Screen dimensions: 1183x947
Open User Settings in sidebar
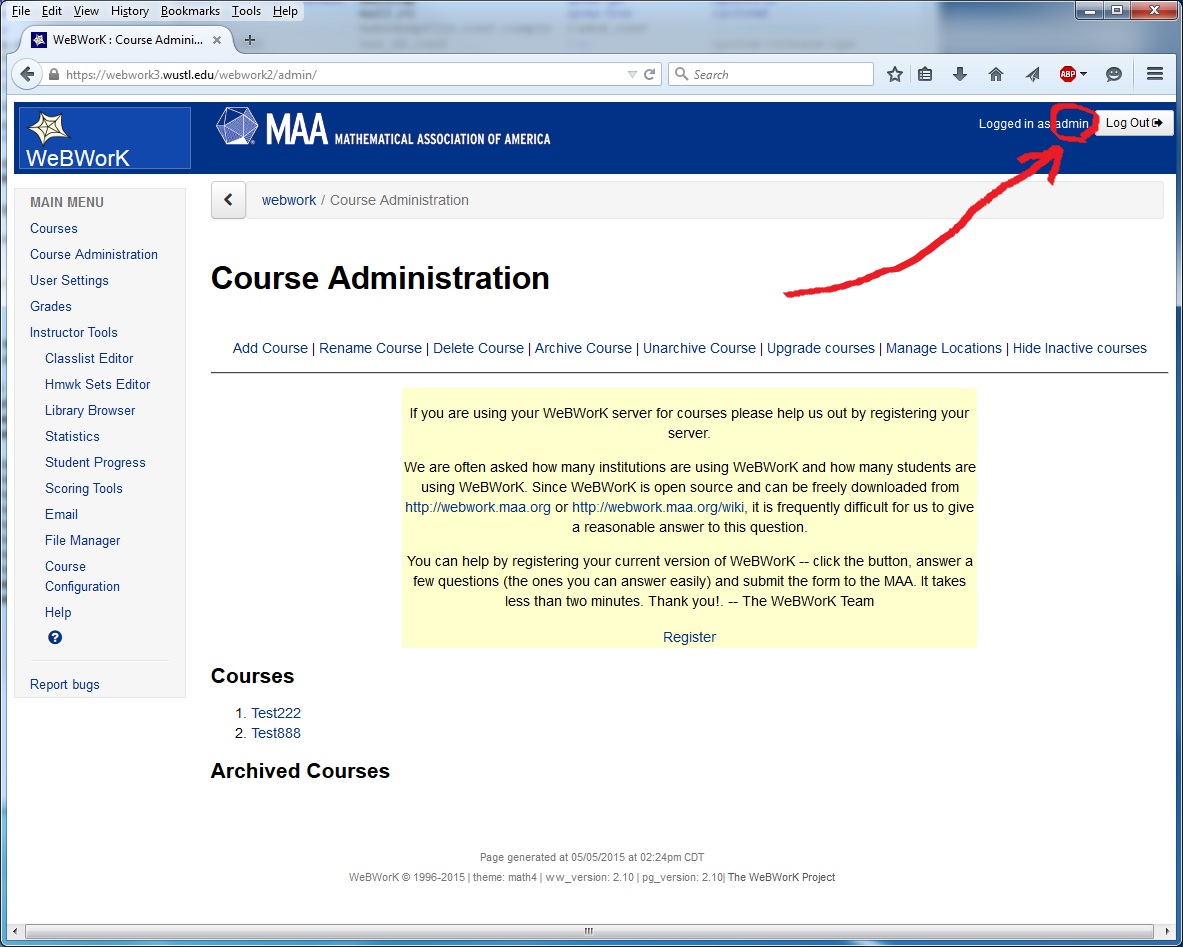(69, 280)
